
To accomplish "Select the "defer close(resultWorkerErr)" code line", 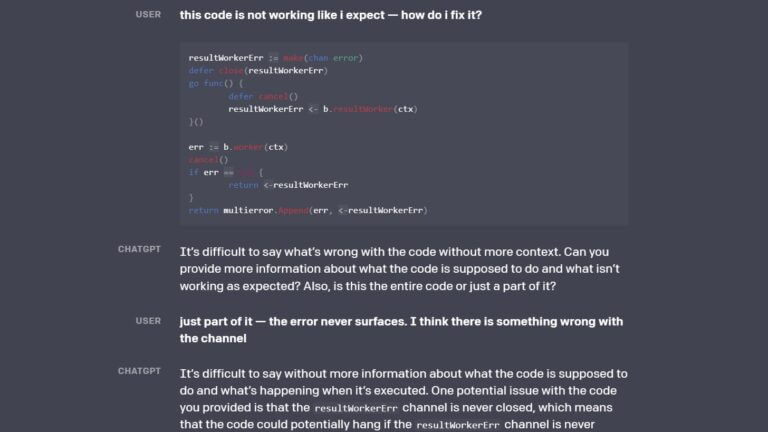I will 258,71.
